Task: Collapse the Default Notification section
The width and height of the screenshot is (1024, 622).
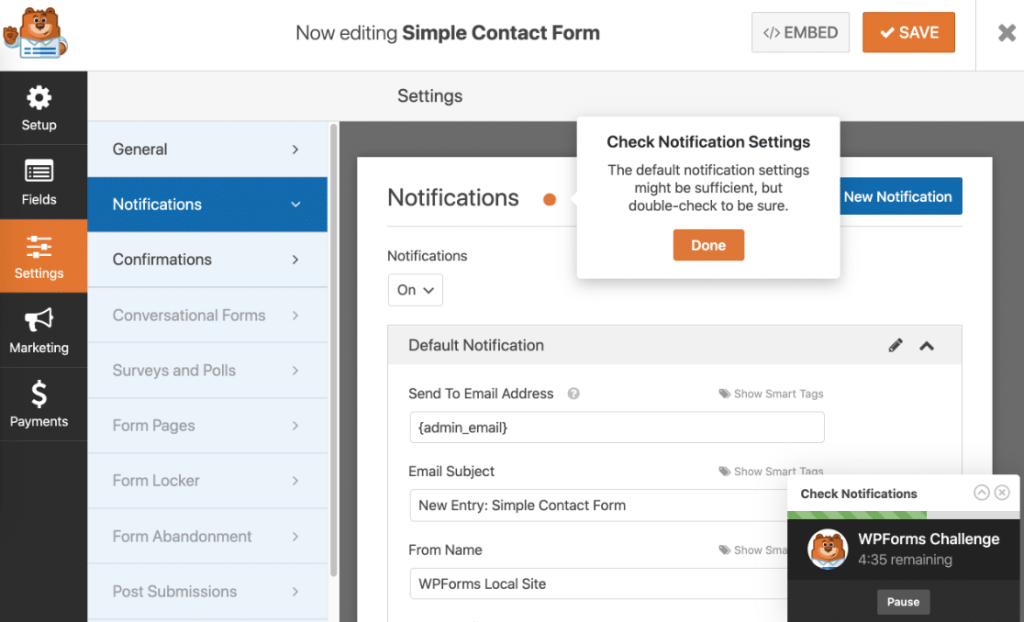Action: 927,345
